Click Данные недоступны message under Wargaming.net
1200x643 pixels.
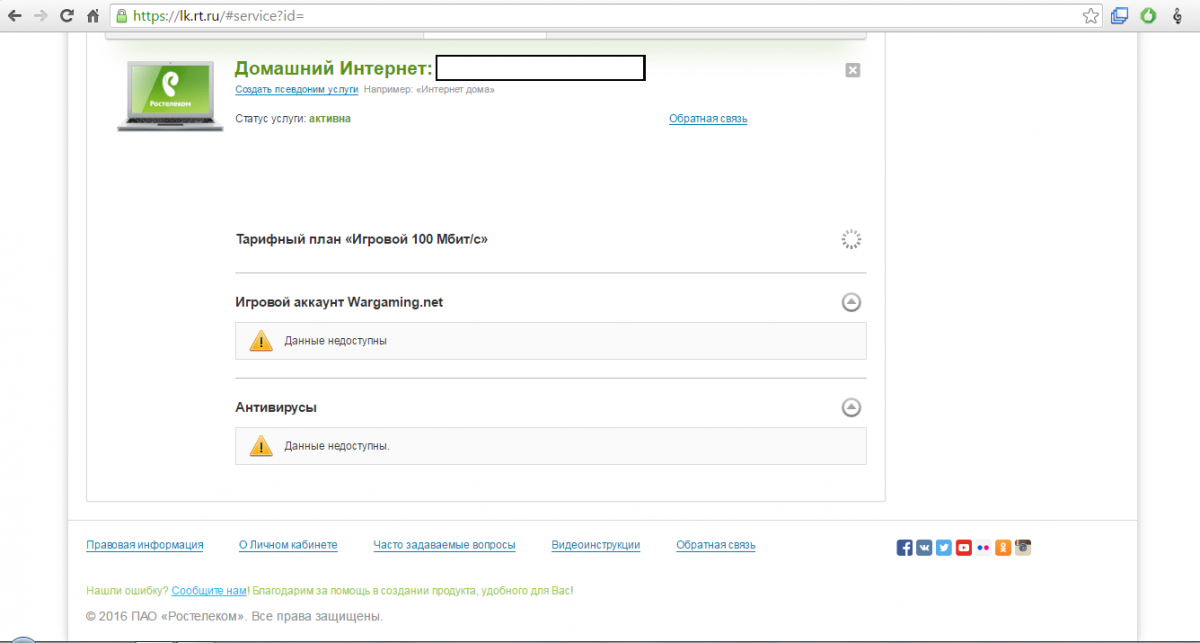(335, 341)
